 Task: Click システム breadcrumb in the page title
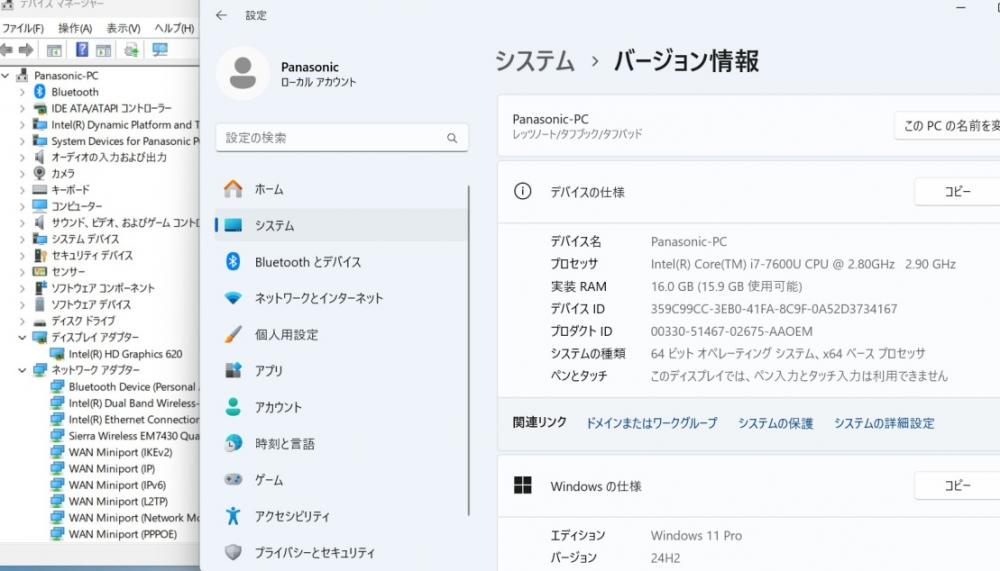coord(535,61)
